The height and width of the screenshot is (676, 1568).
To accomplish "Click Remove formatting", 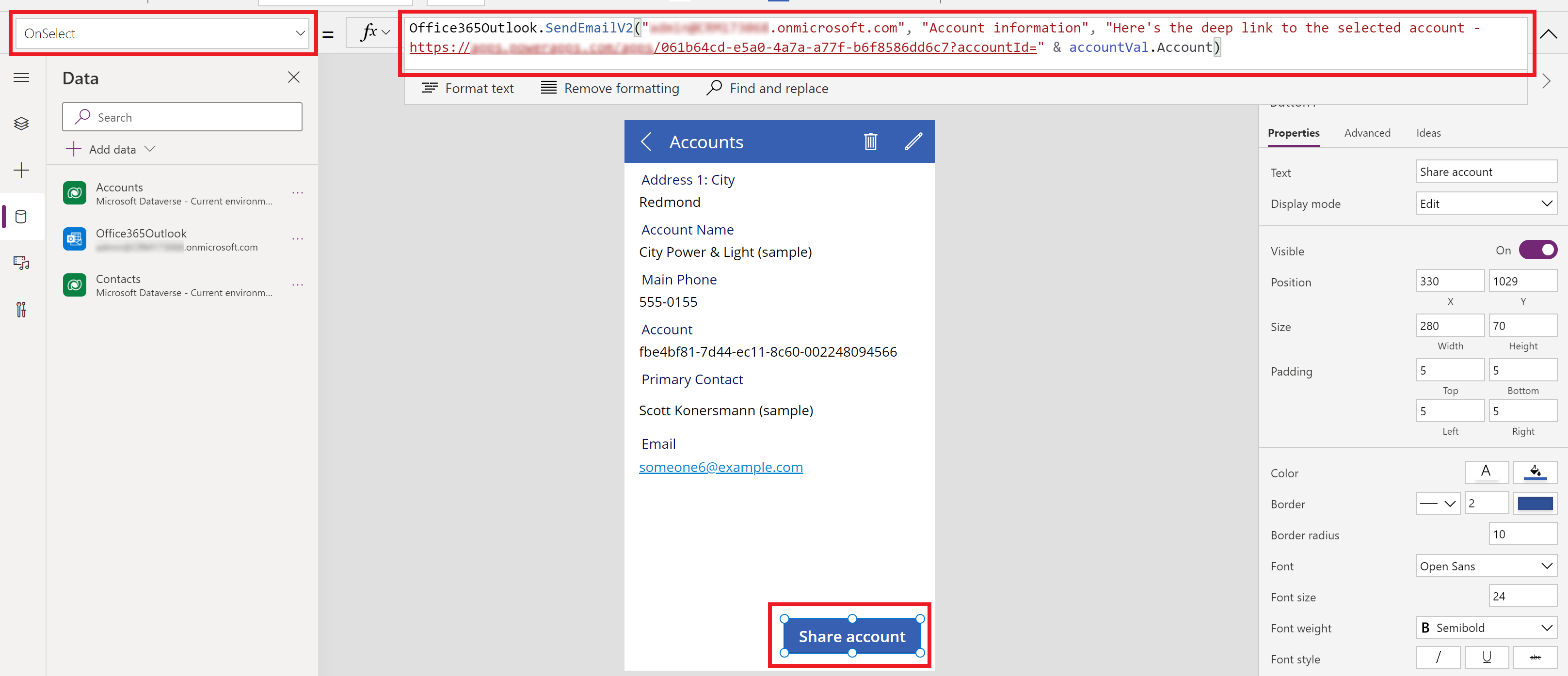I will 610,89.
